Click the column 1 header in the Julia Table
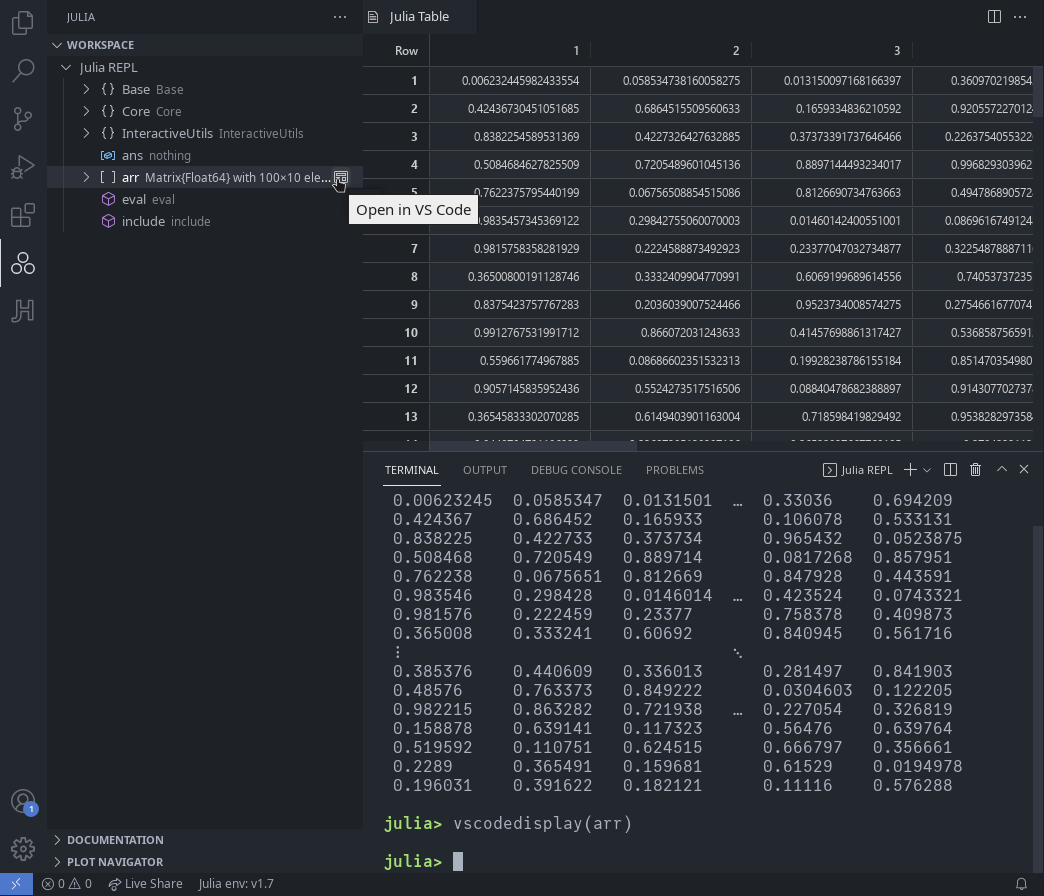The height and width of the screenshot is (896, 1044). point(576,50)
